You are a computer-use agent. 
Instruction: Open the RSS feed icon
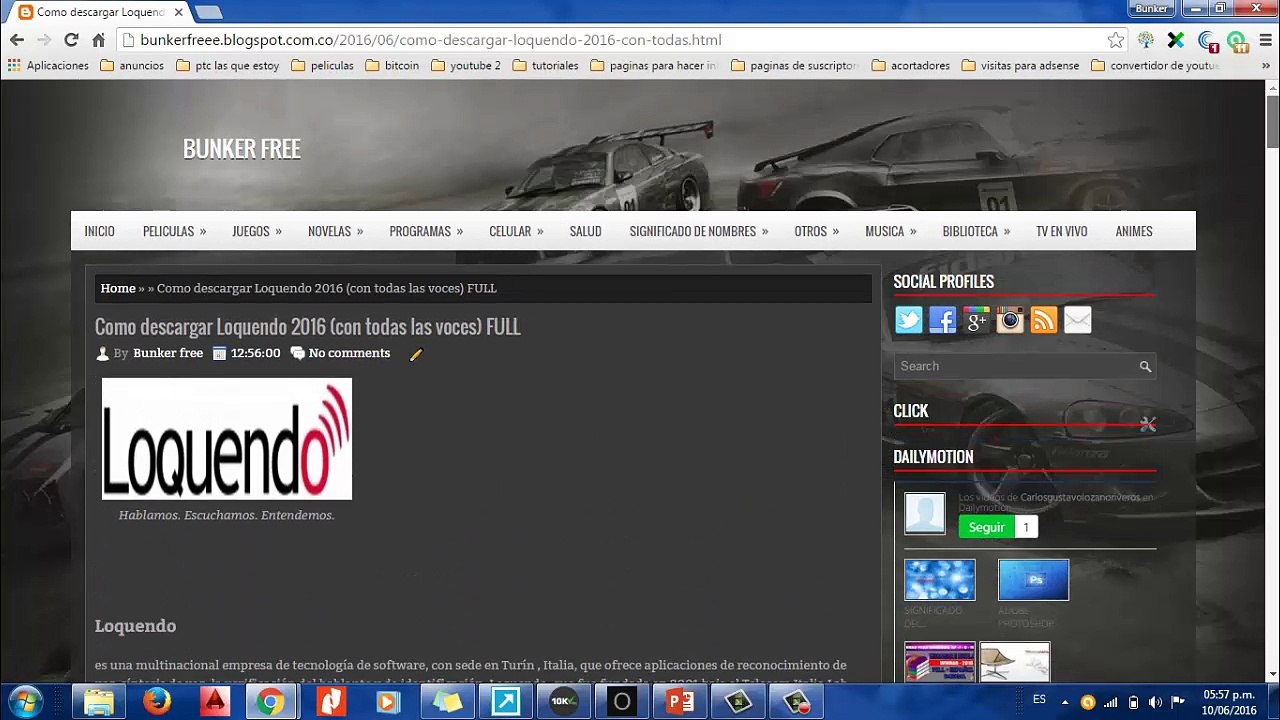point(1044,320)
